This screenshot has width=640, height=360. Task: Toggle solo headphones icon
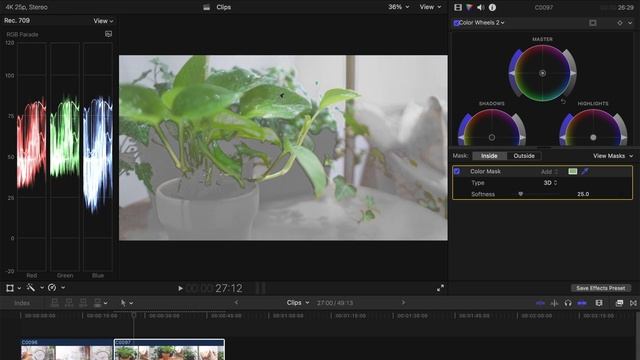click(568, 303)
